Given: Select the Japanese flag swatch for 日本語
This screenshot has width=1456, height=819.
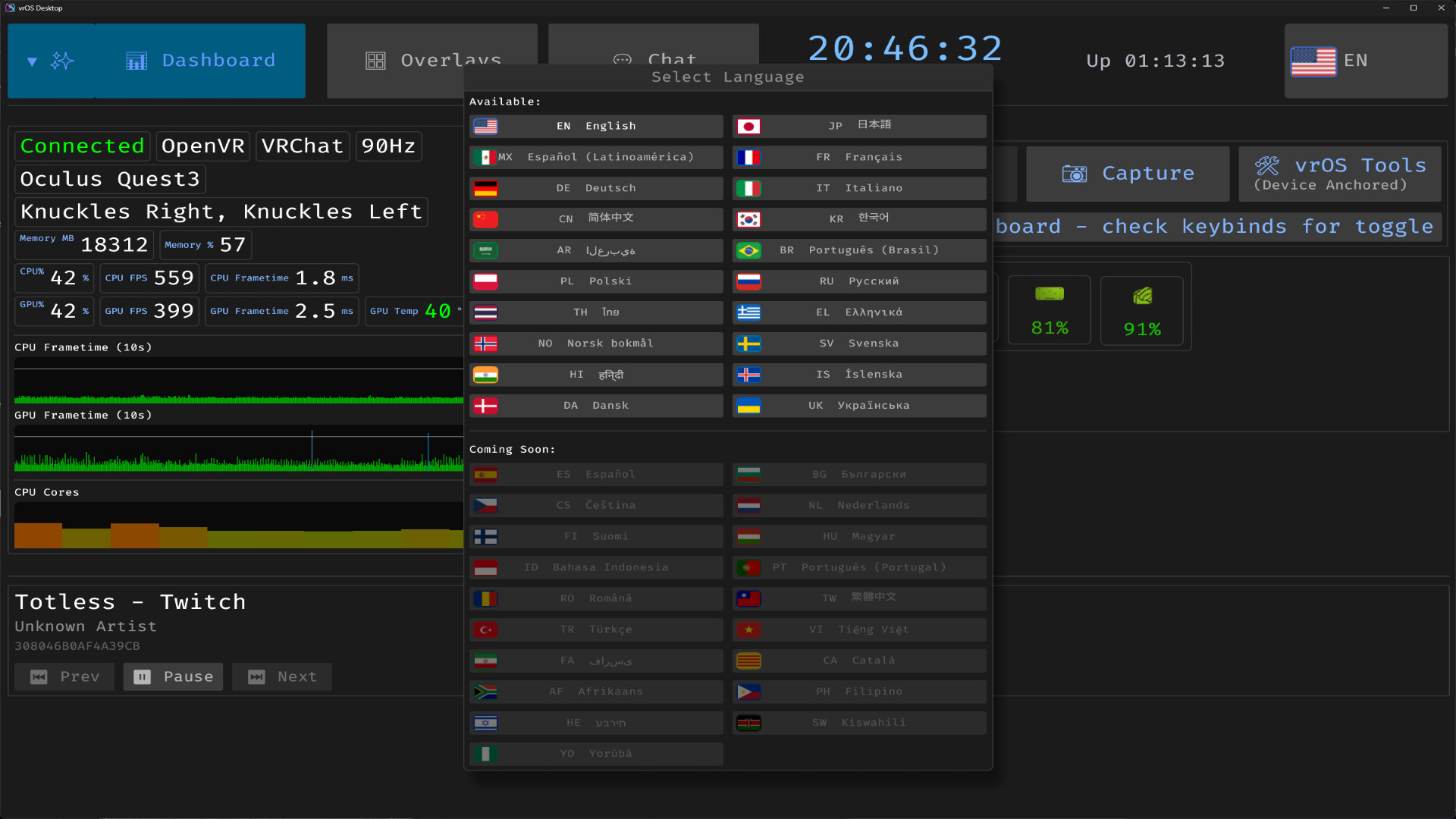Looking at the screenshot, I should (x=748, y=126).
